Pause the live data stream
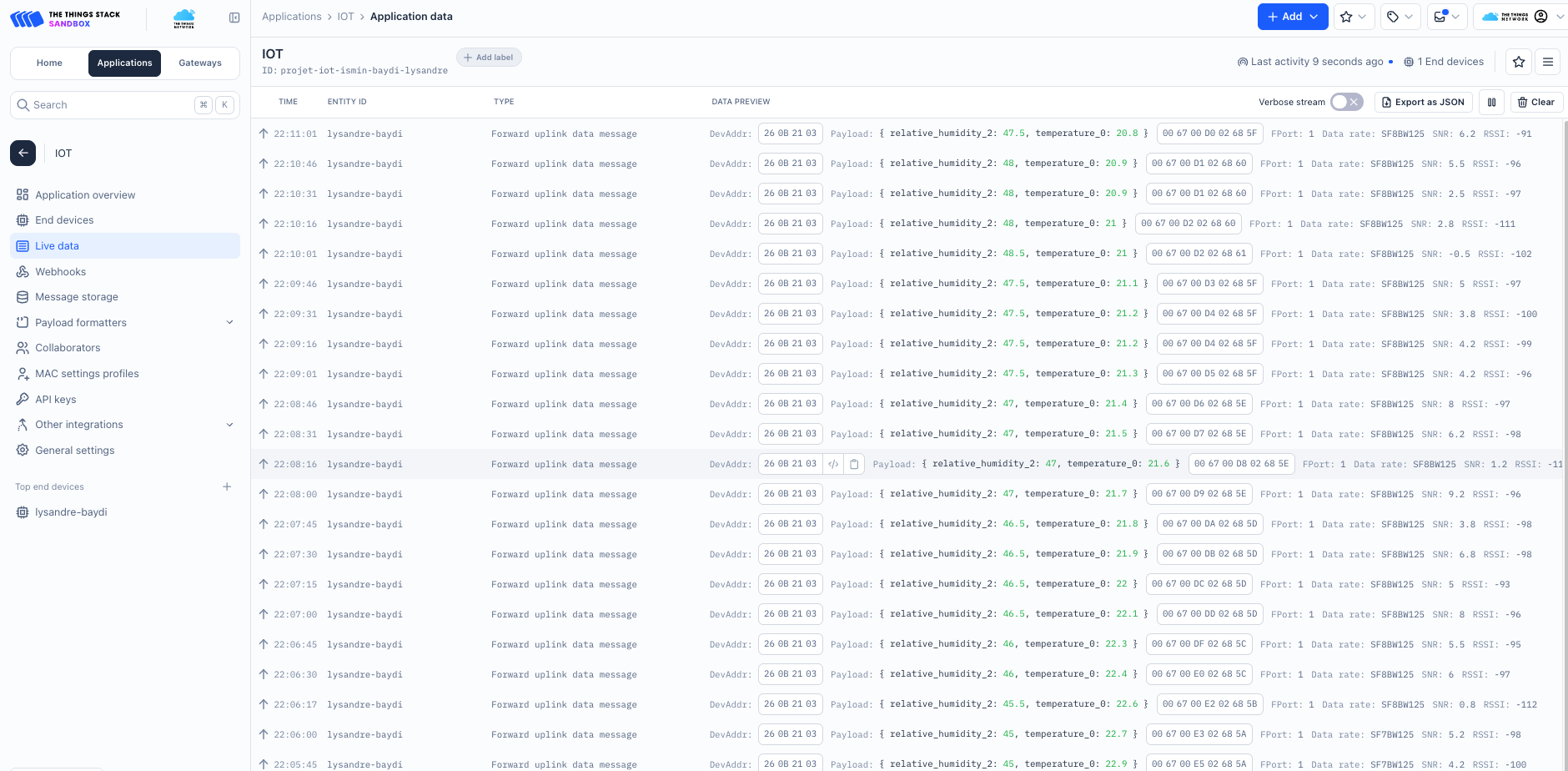The width and height of the screenshot is (1568, 771). 1492,102
